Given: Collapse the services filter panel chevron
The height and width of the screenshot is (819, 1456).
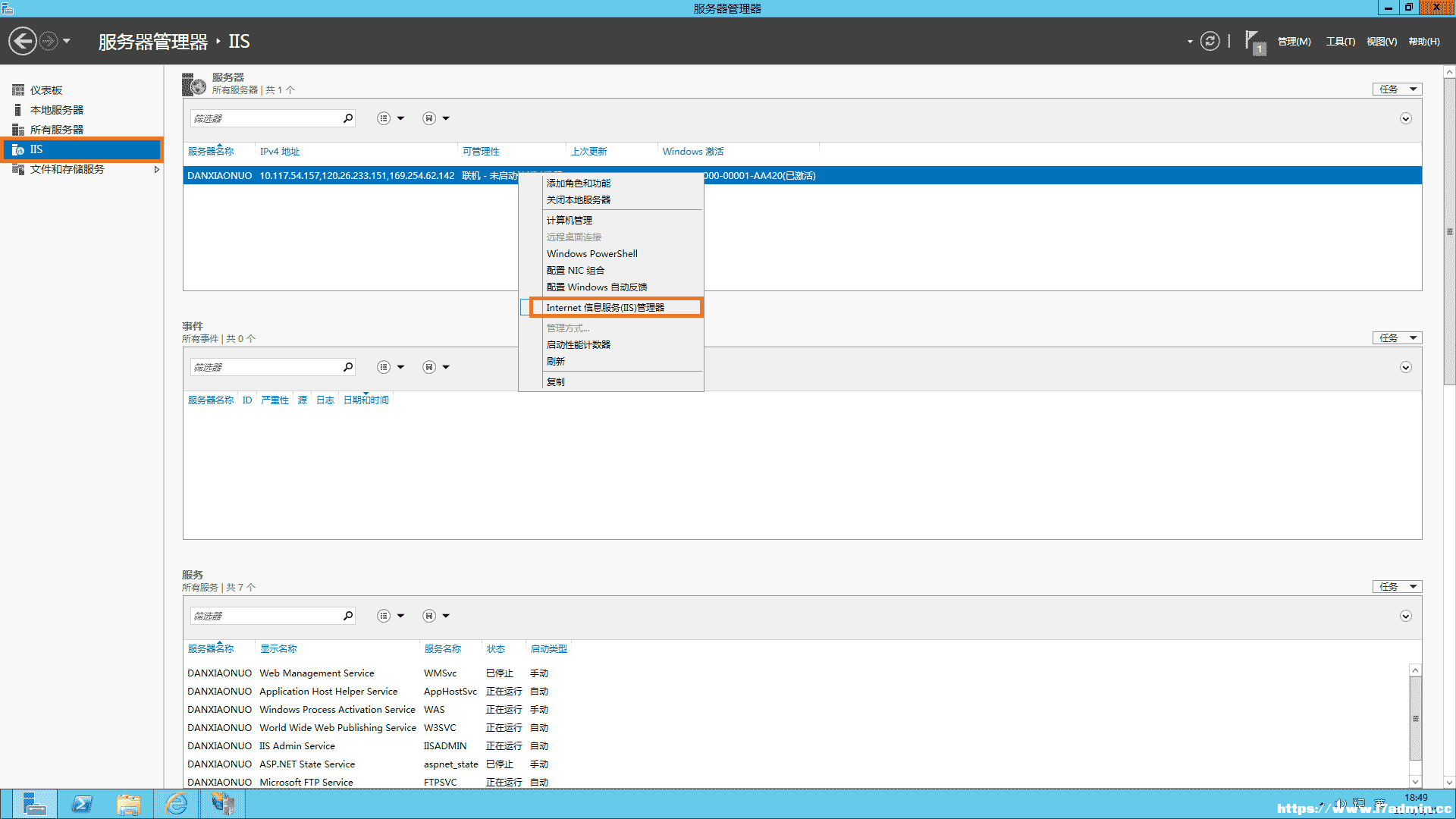Looking at the screenshot, I should tap(1405, 617).
